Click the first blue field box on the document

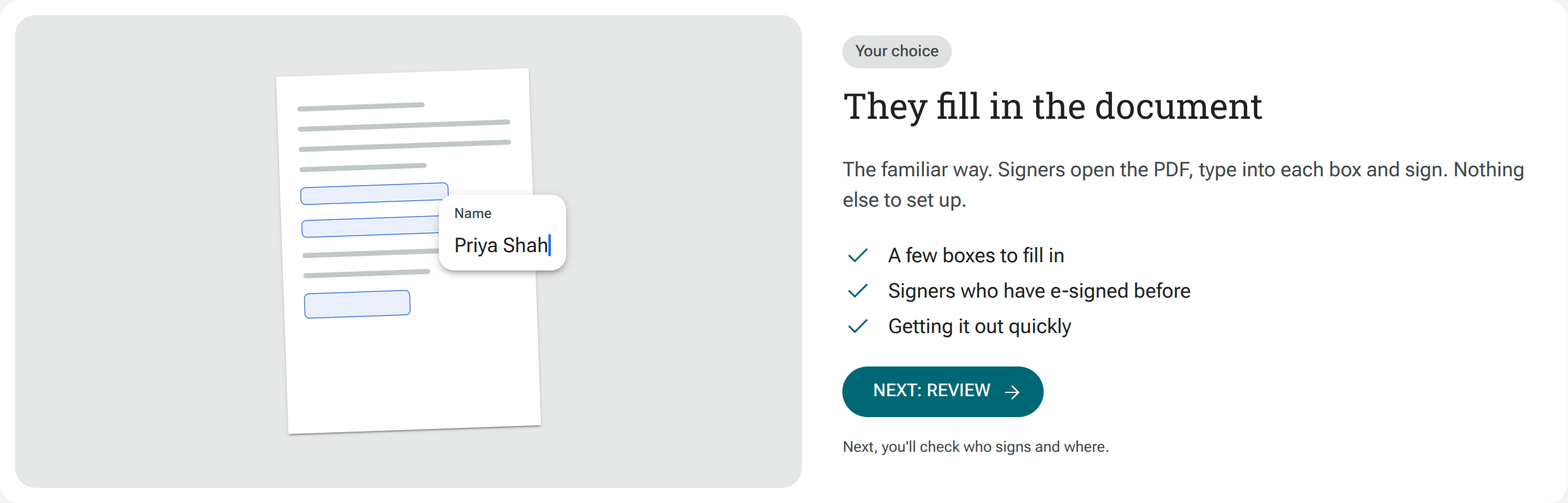(x=374, y=193)
